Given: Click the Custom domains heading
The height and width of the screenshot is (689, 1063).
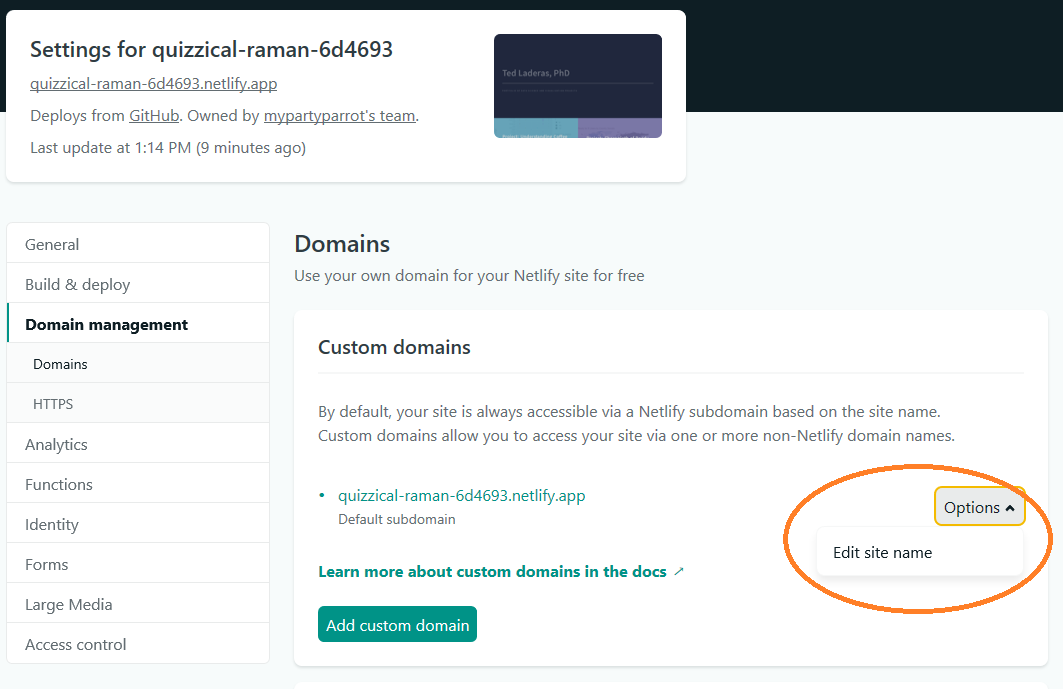Looking at the screenshot, I should [395, 347].
